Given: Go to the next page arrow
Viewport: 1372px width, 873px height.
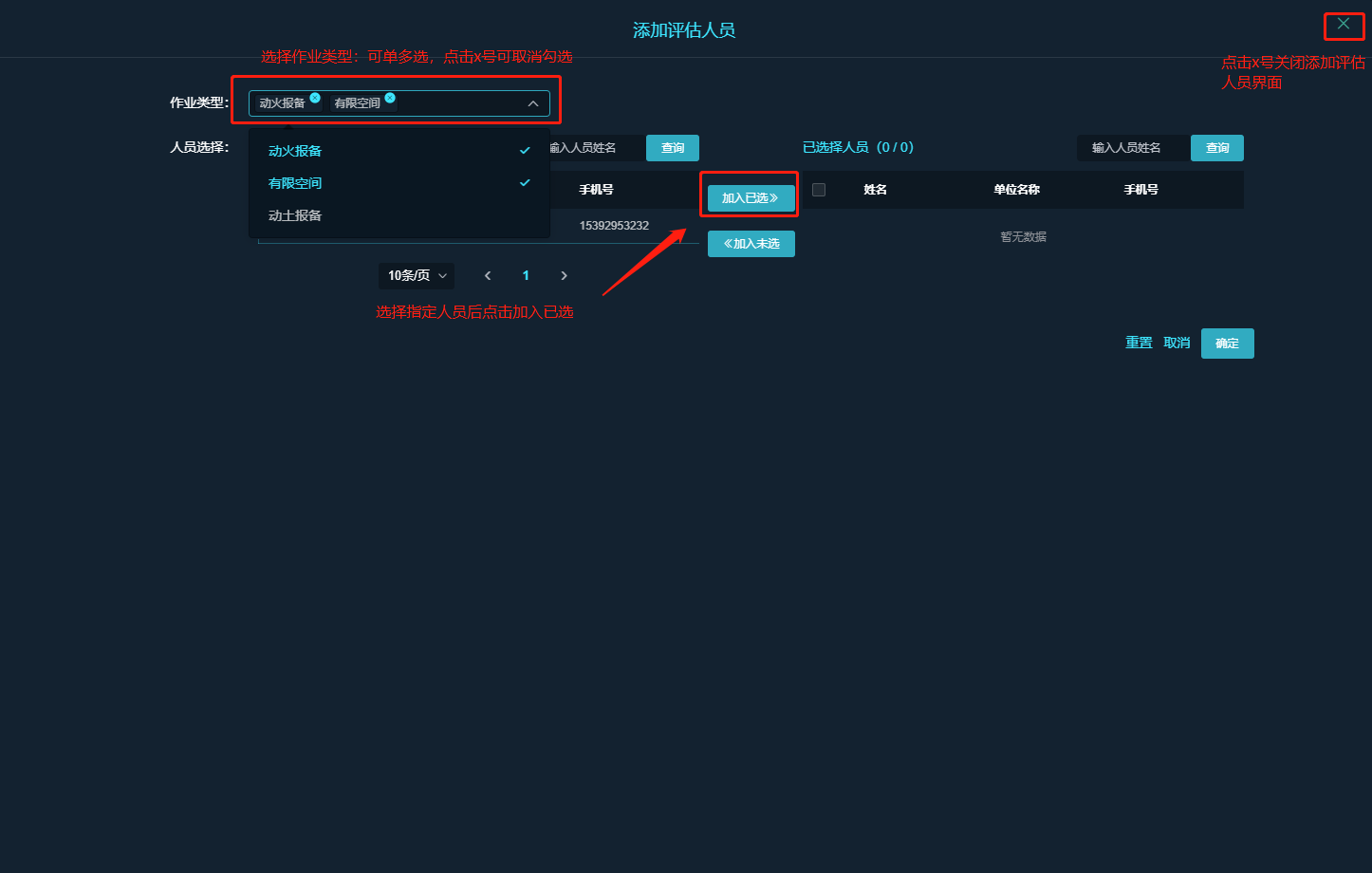Looking at the screenshot, I should tap(564, 276).
